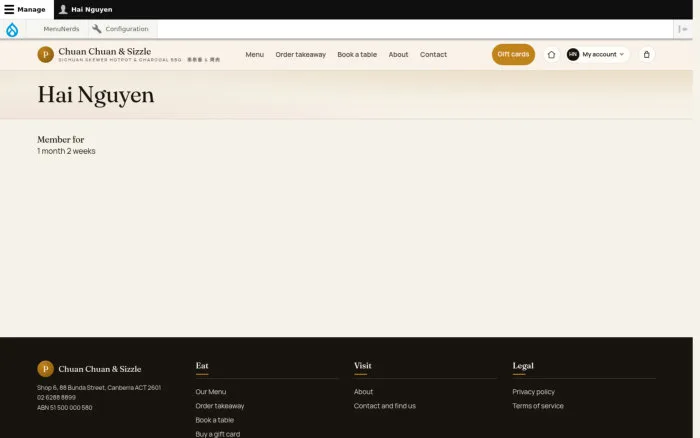Image resolution: width=700 pixels, height=438 pixels.
Task: Open the About navigation link in header
Action: click(x=398, y=54)
